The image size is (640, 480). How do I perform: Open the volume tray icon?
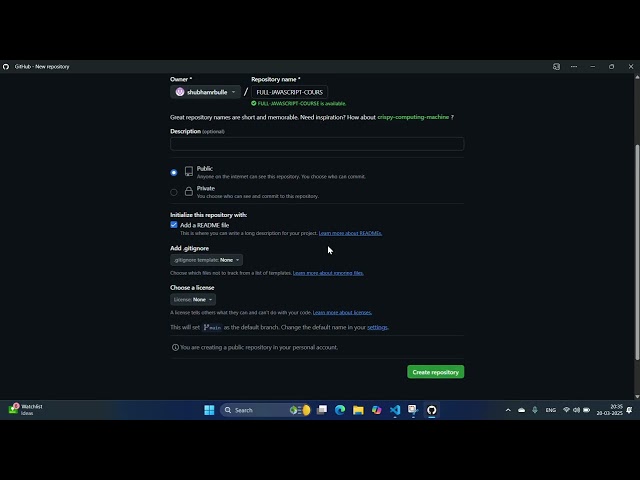click(576, 410)
